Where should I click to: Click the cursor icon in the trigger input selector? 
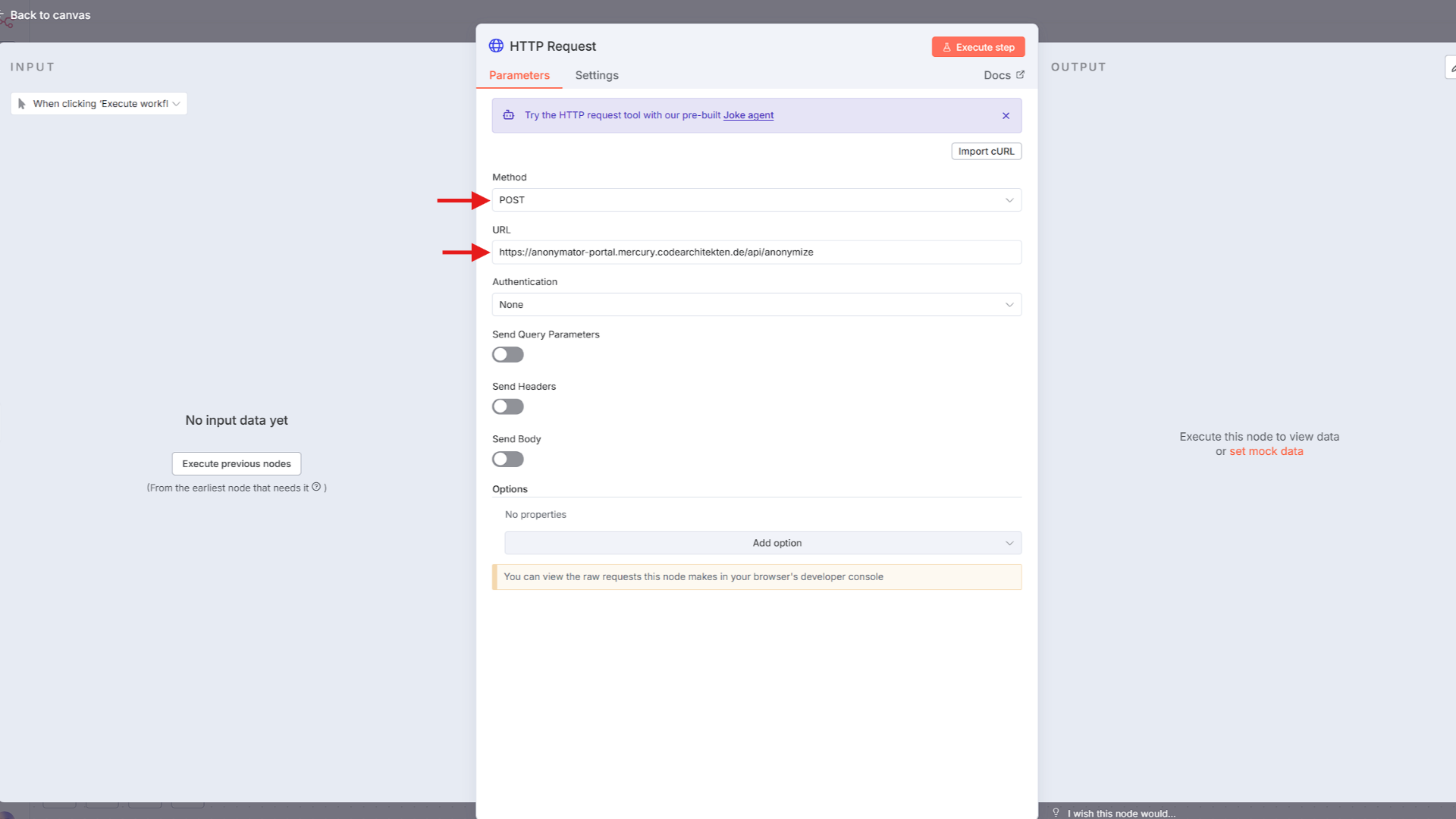[21, 103]
